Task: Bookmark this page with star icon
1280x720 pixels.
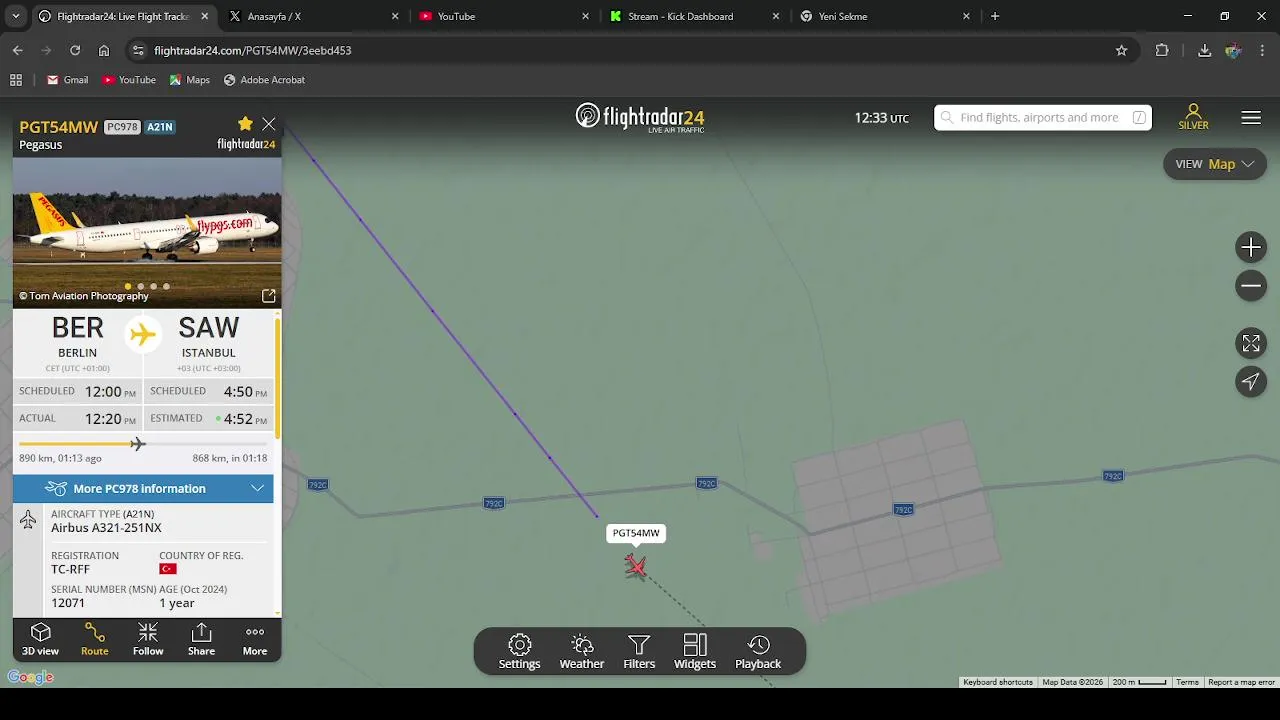Action: tap(1121, 50)
